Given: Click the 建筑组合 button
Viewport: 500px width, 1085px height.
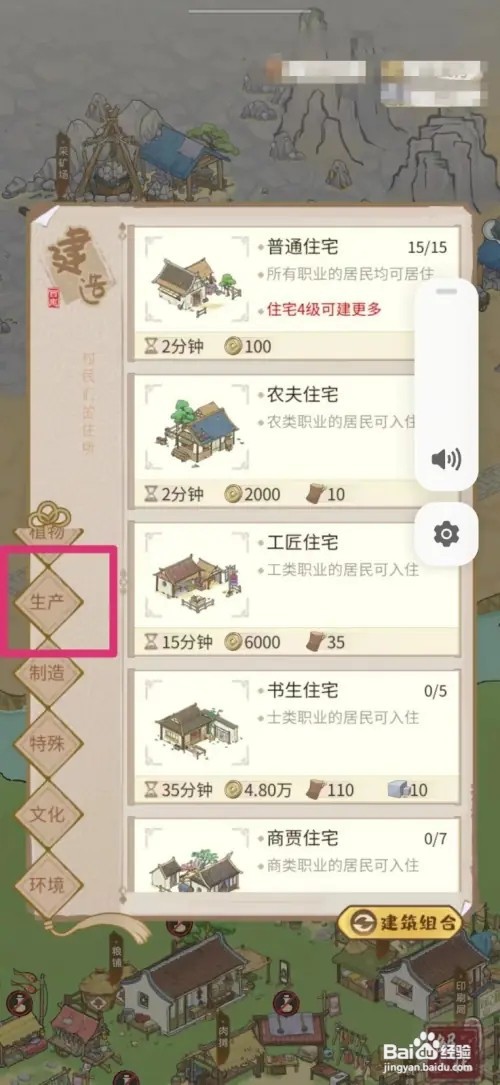Looking at the screenshot, I should pyautogui.click(x=400, y=922).
